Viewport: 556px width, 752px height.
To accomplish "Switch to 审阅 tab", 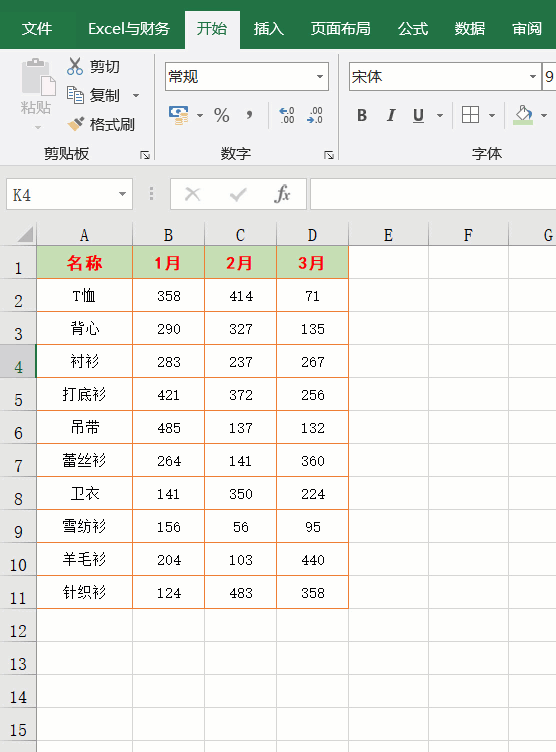I will coord(527,29).
